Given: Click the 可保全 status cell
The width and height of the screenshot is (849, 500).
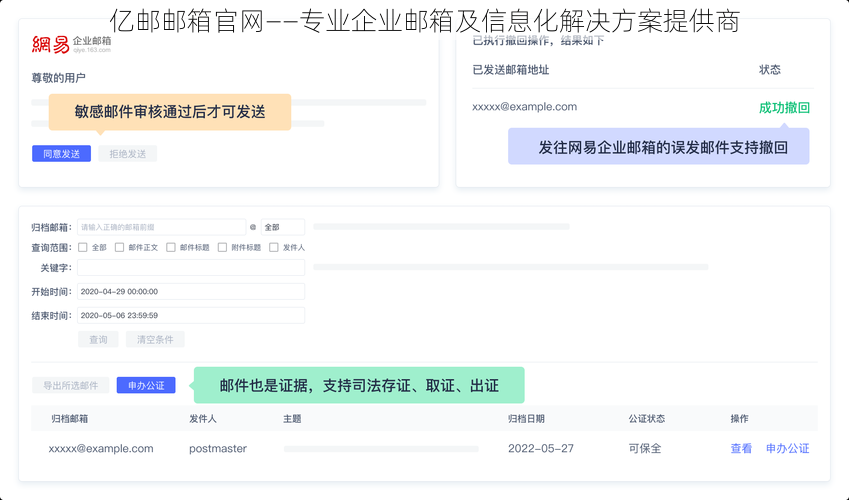Looking at the screenshot, I should click(x=644, y=449).
